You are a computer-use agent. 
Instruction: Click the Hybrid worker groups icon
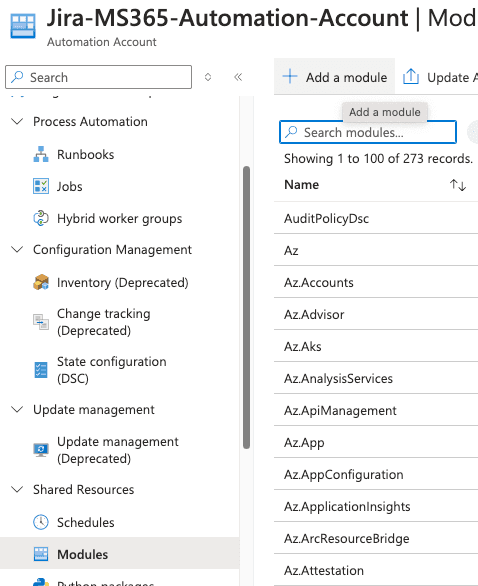coord(41,219)
